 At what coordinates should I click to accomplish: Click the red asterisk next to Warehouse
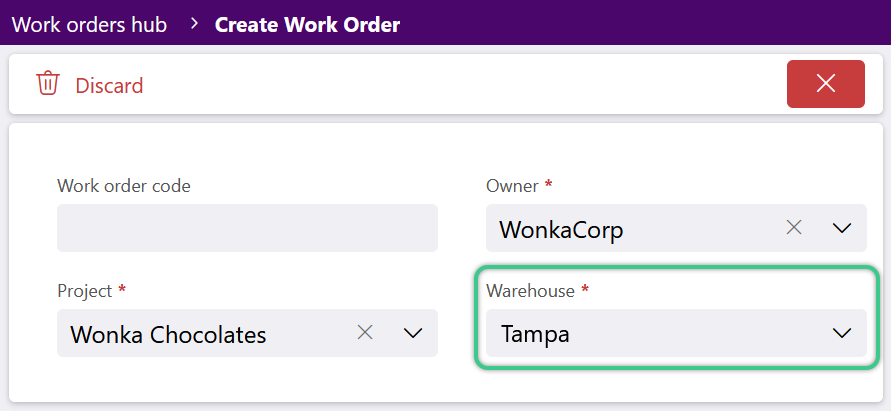585,288
